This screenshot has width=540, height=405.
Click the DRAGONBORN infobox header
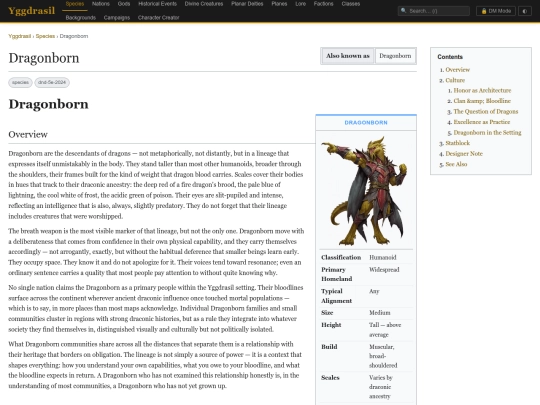click(x=366, y=123)
